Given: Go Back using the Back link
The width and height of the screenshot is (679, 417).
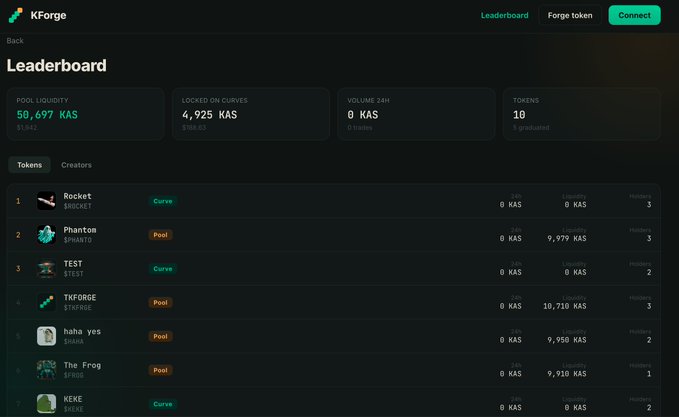Looking at the screenshot, I should (15, 41).
